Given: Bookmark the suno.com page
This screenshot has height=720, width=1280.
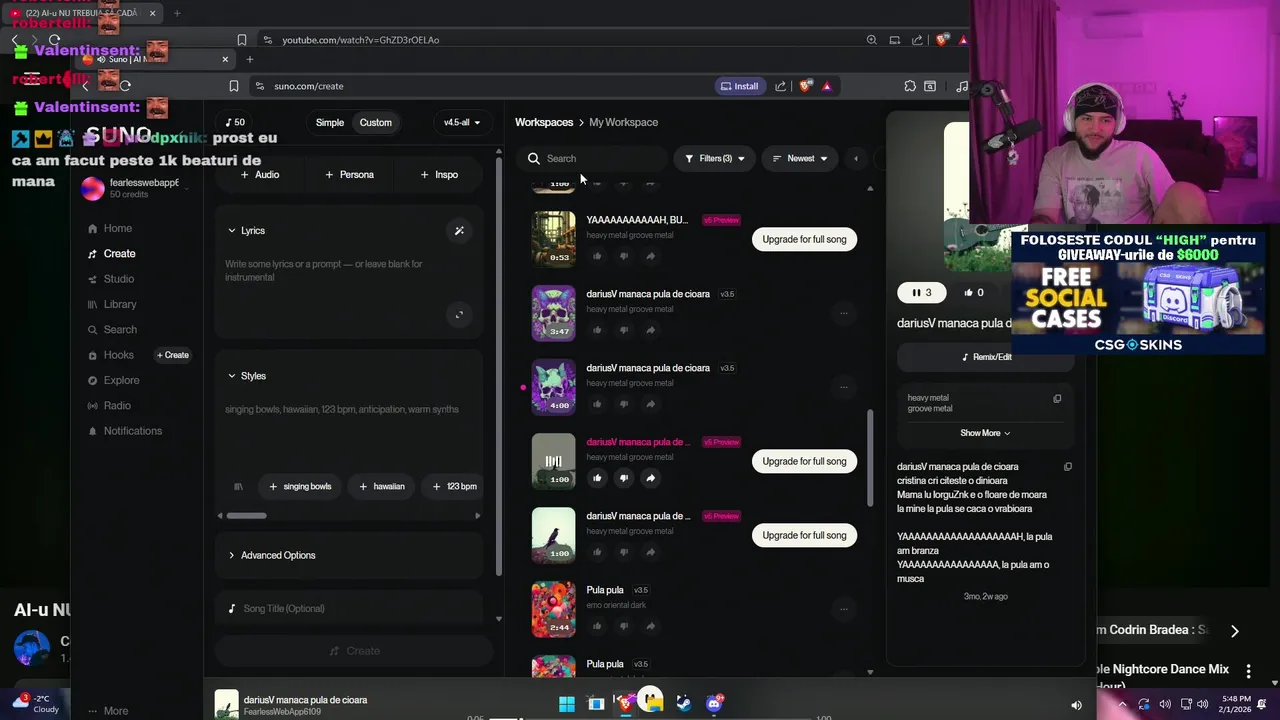Looking at the screenshot, I should (x=233, y=86).
